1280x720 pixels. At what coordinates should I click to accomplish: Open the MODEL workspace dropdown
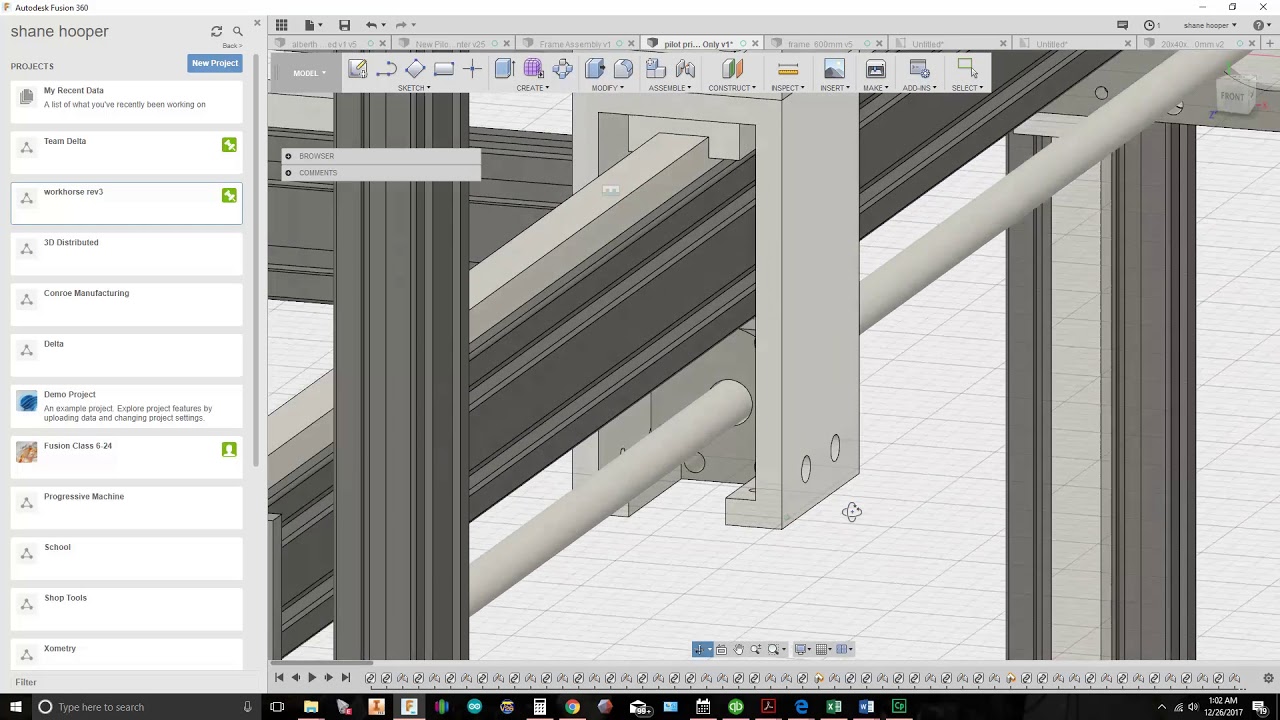coord(309,73)
